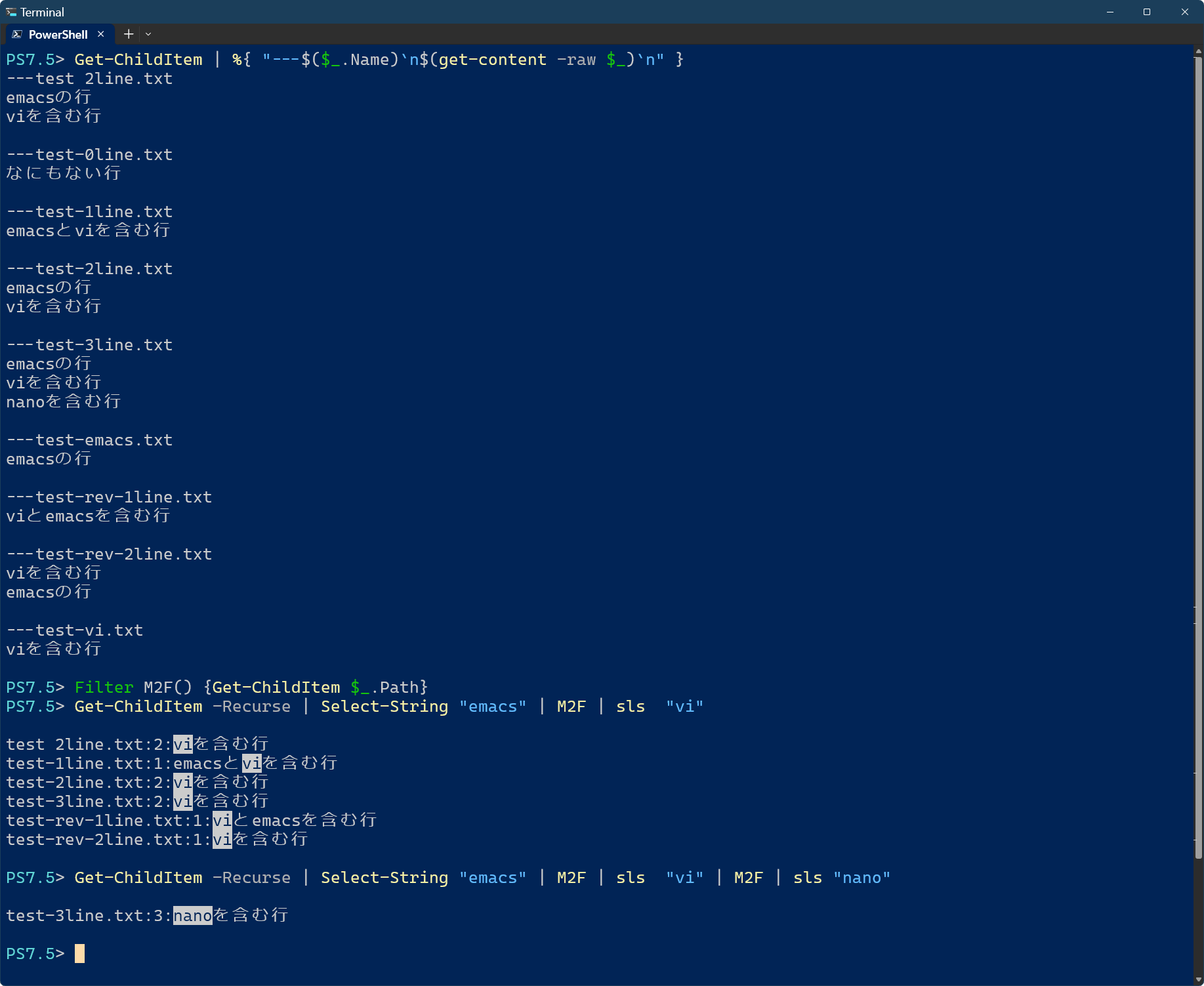Click the scrollbar up arrow
The width and height of the screenshot is (1204, 986).
point(1199,51)
